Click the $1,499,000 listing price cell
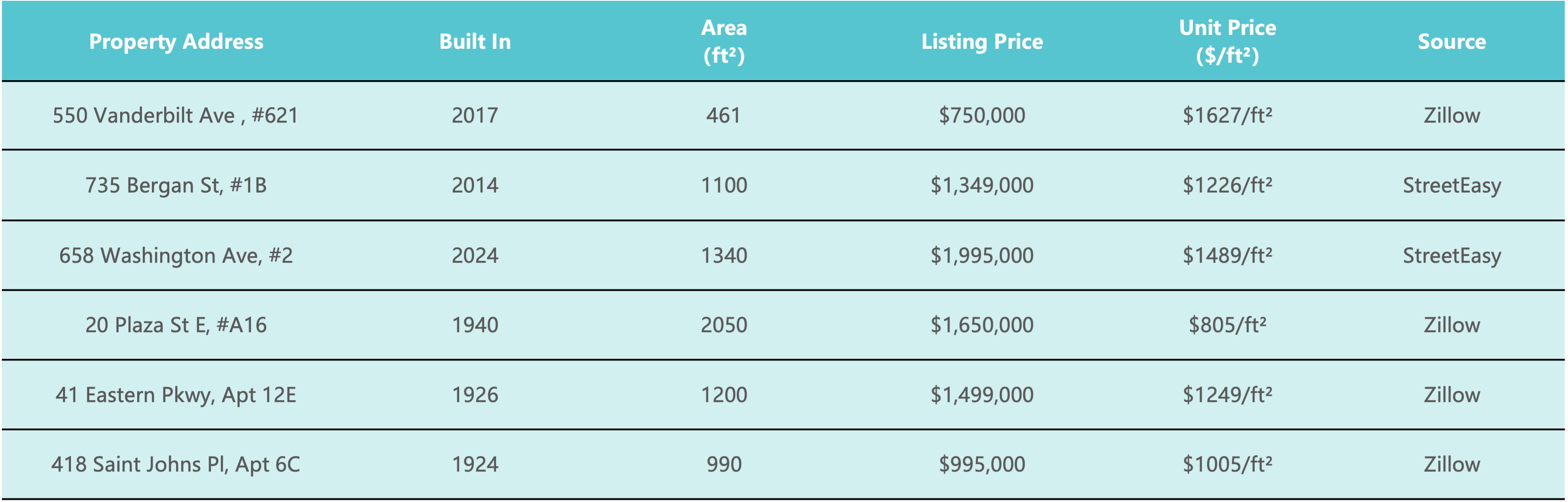The image size is (1568, 502). pyautogui.click(x=982, y=395)
